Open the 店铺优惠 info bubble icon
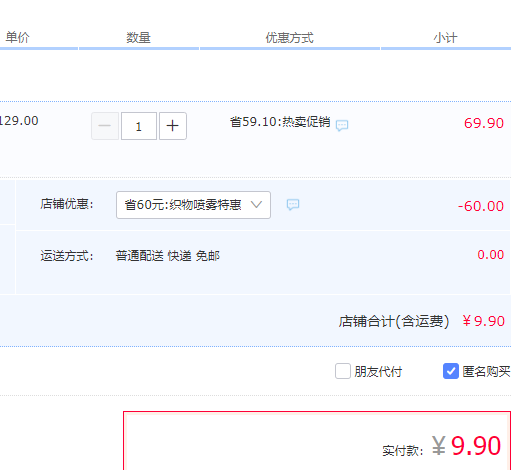 pos(293,204)
